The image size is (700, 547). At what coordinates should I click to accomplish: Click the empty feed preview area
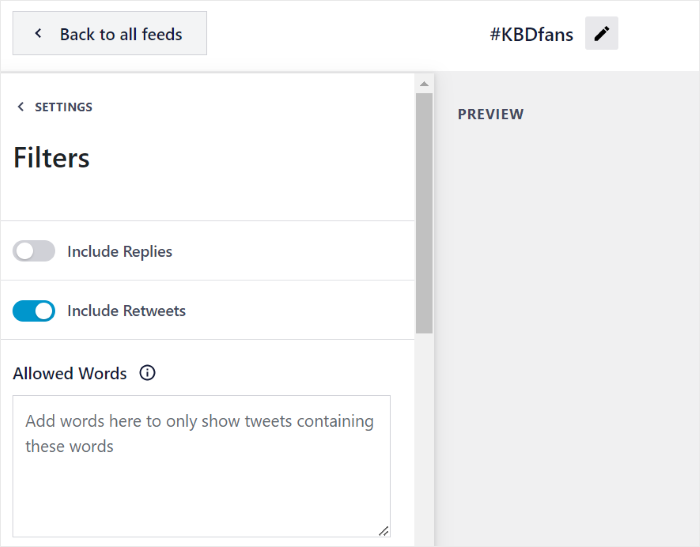[x=567, y=330]
